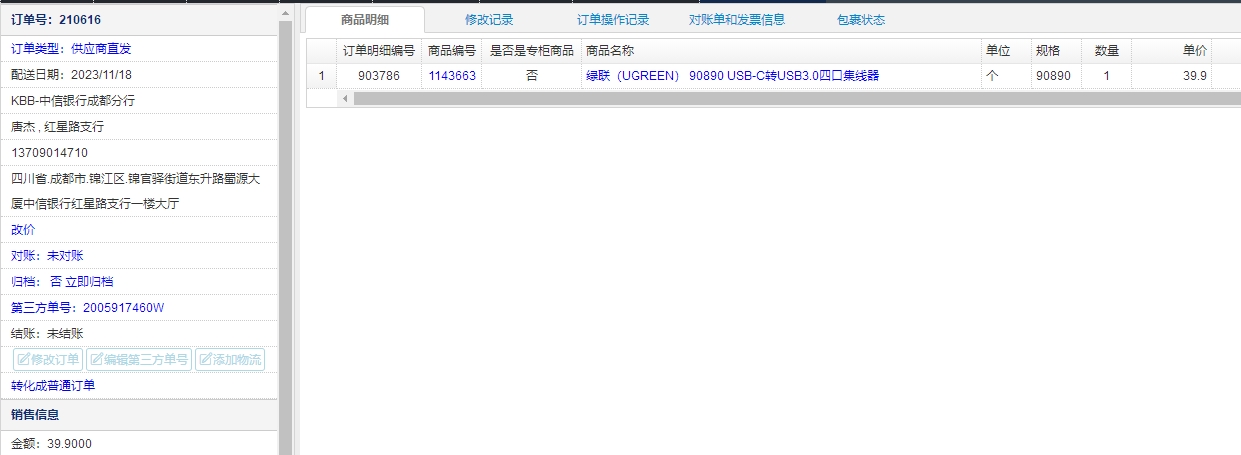Click the 单位 column header
Image resolution: width=1241 pixels, height=455 pixels.
coord(1007,51)
